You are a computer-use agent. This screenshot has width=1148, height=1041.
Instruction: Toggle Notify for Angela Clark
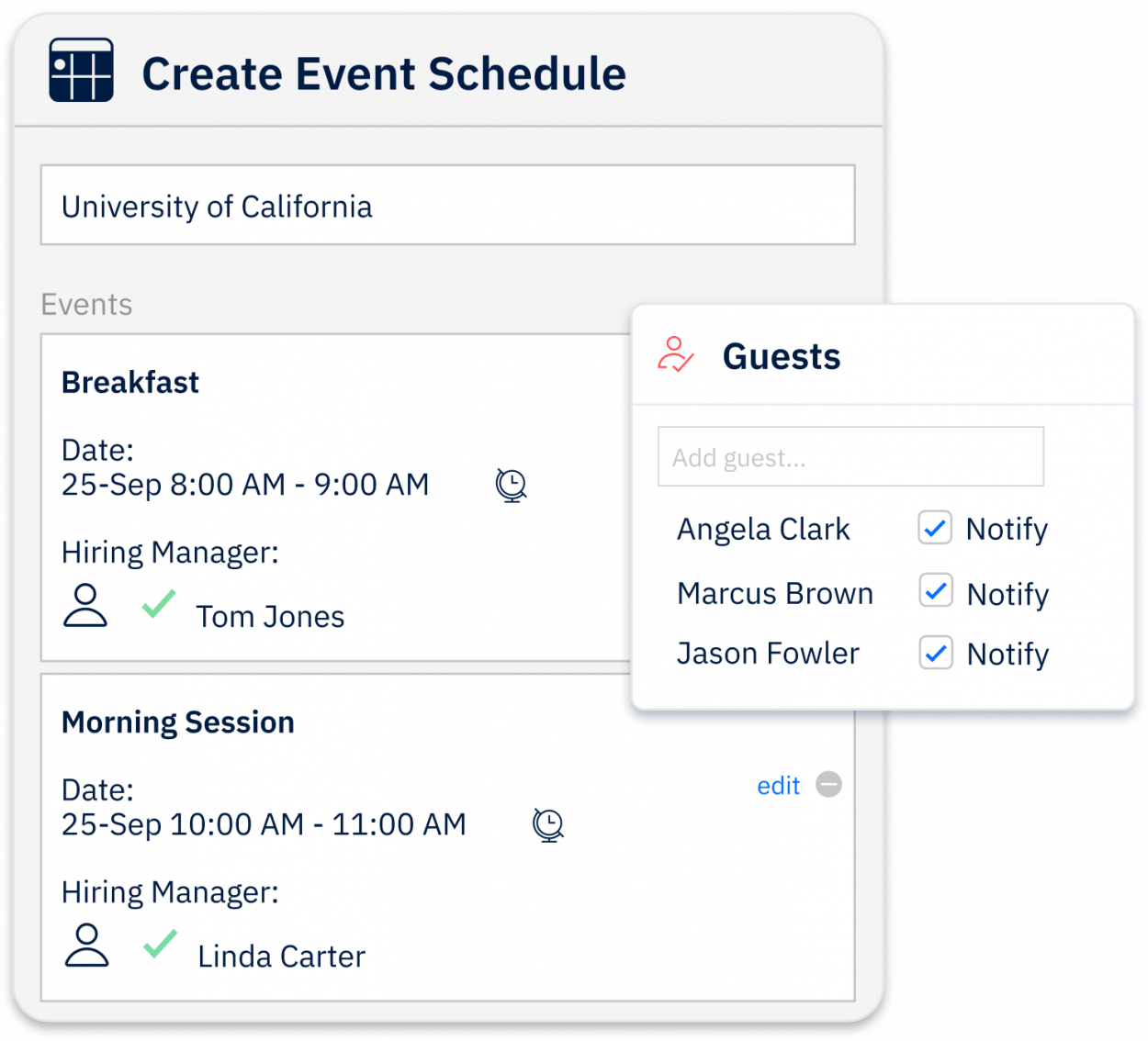(934, 528)
